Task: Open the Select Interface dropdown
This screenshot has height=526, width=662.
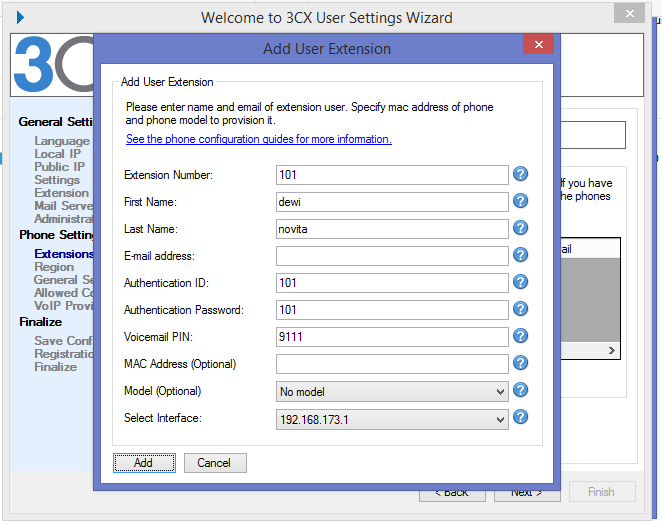Action: [x=392, y=419]
